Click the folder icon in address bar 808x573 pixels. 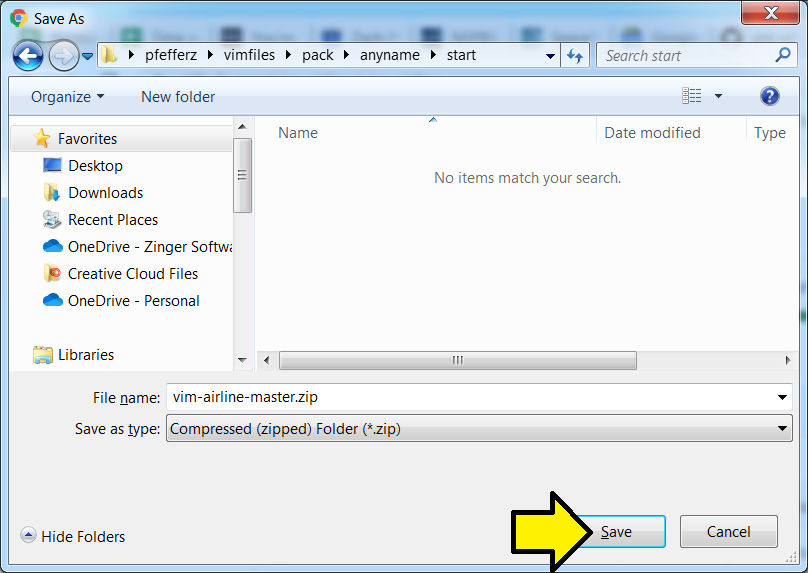[x=109, y=55]
